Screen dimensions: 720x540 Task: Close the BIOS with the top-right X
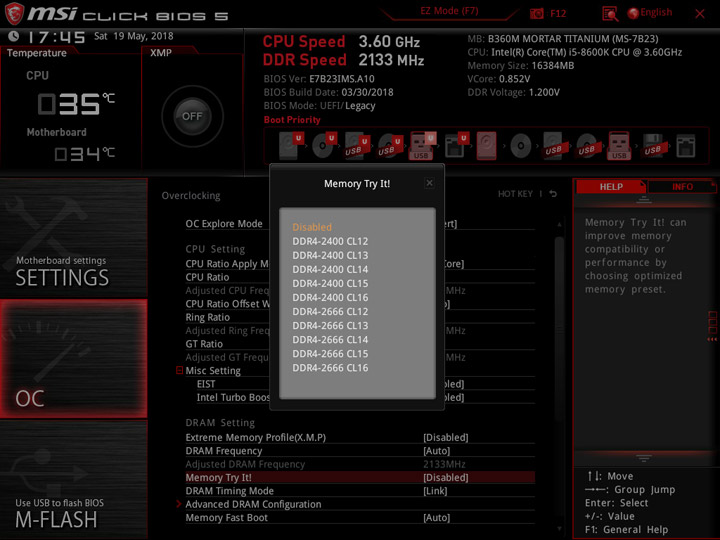pos(700,14)
